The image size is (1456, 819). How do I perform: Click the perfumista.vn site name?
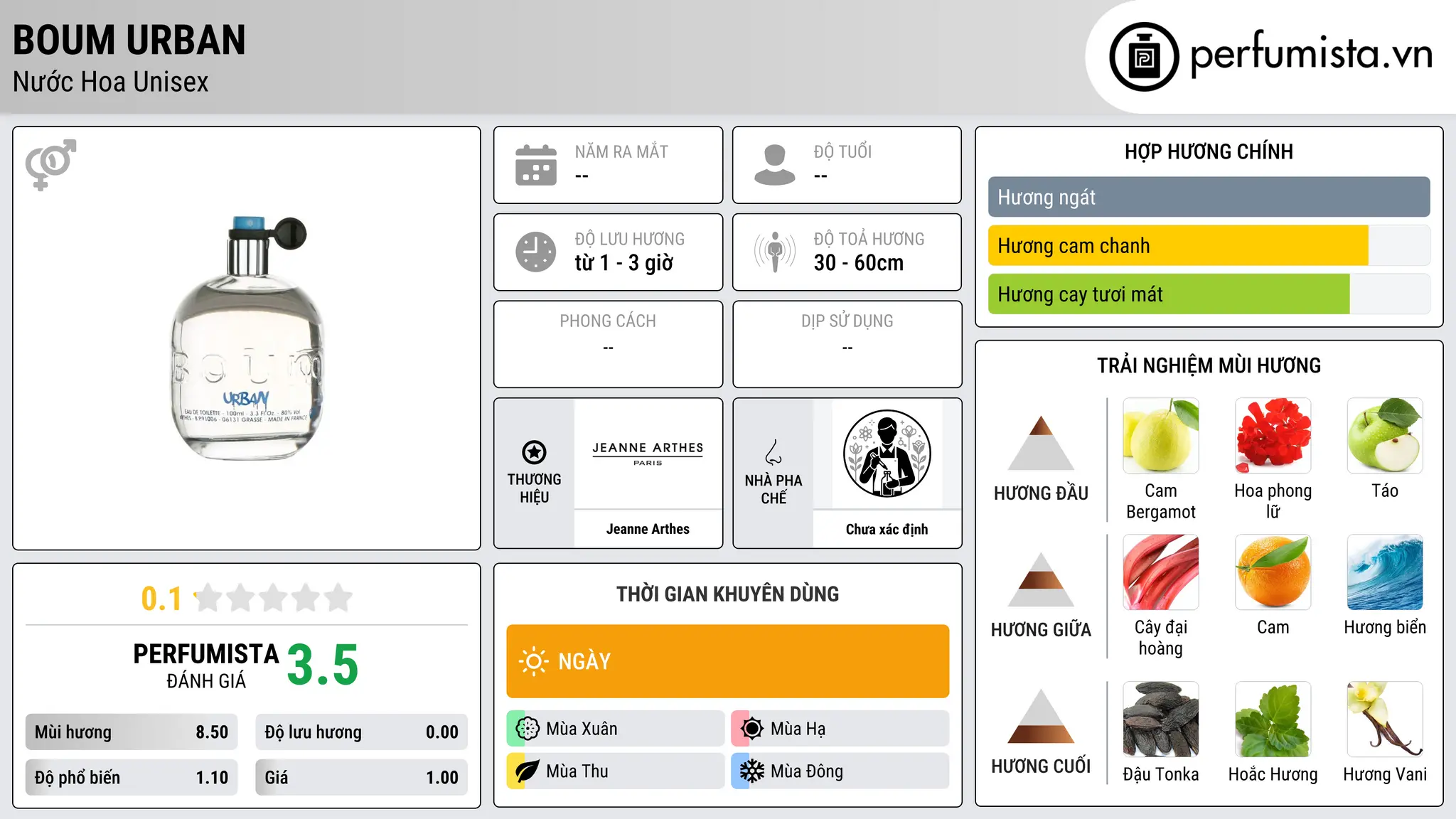click(1312, 53)
